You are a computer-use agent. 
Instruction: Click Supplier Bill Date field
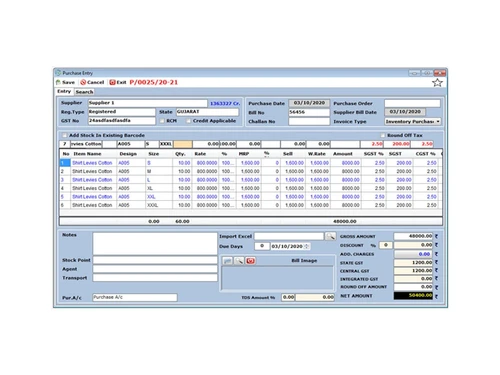(x=405, y=112)
